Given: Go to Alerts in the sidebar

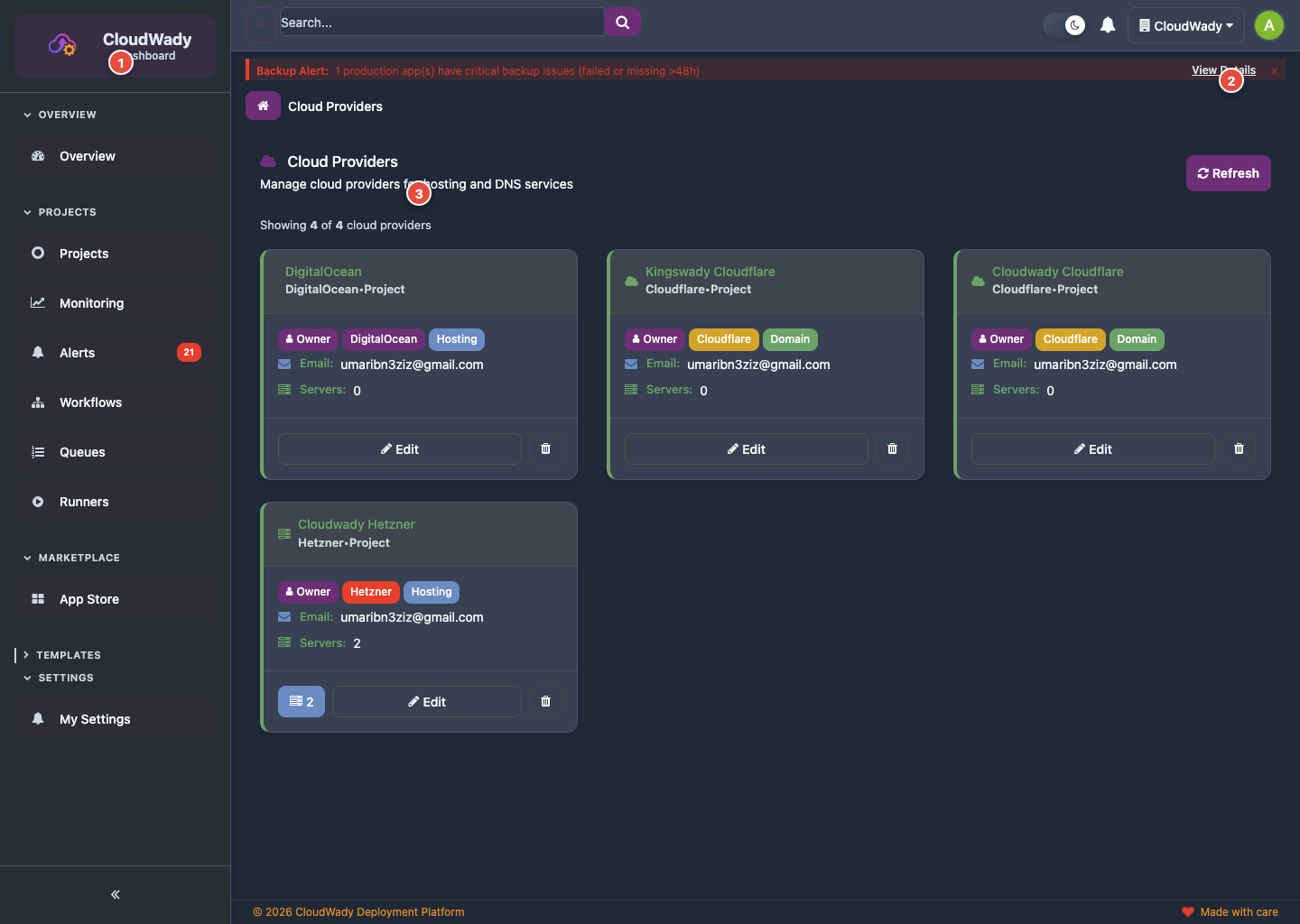Looking at the screenshot, I should click(x=77, y=353).
